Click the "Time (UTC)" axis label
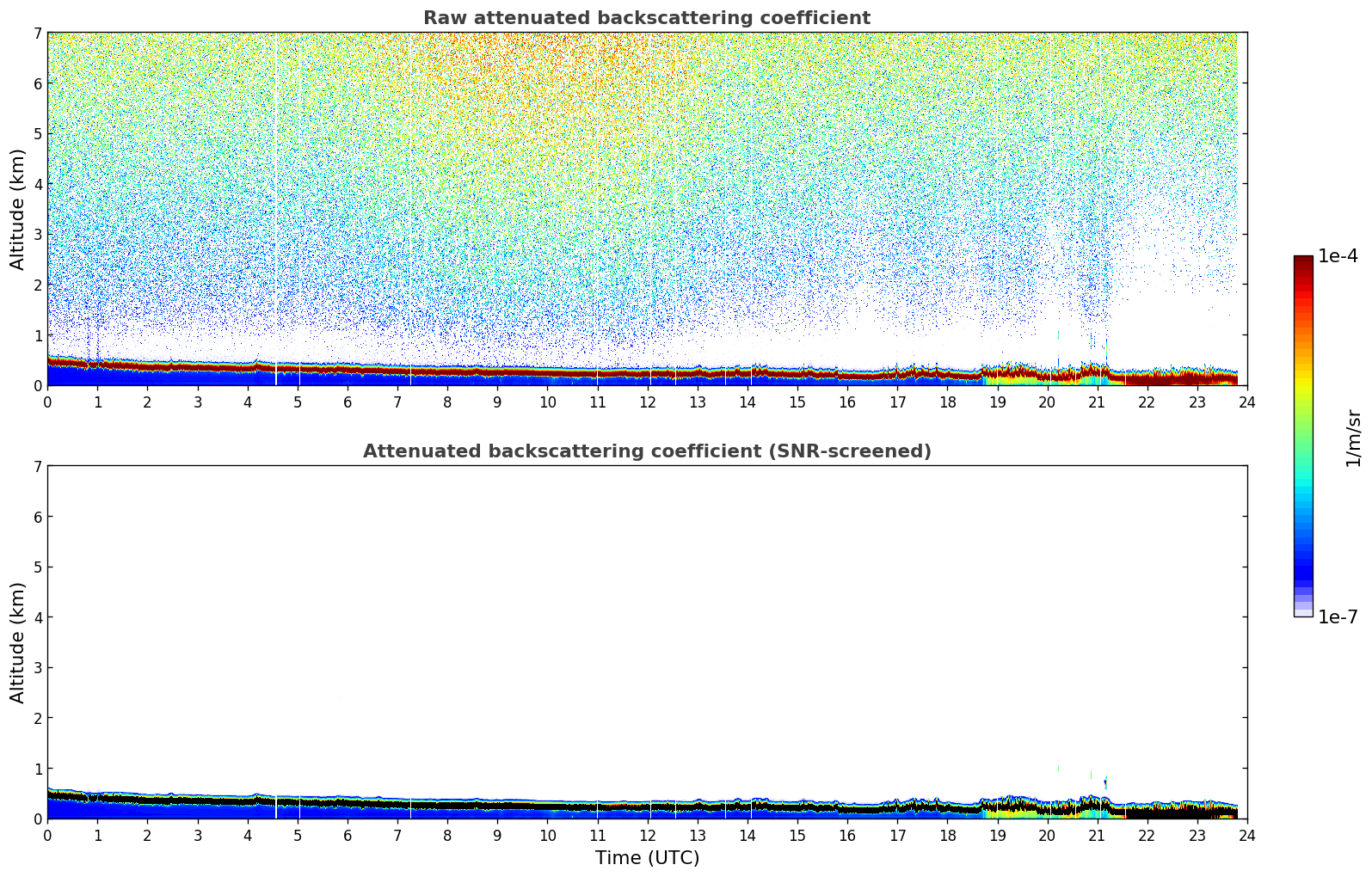The image size is (1372, 877). pyautogui.click(x=647, y=858)
